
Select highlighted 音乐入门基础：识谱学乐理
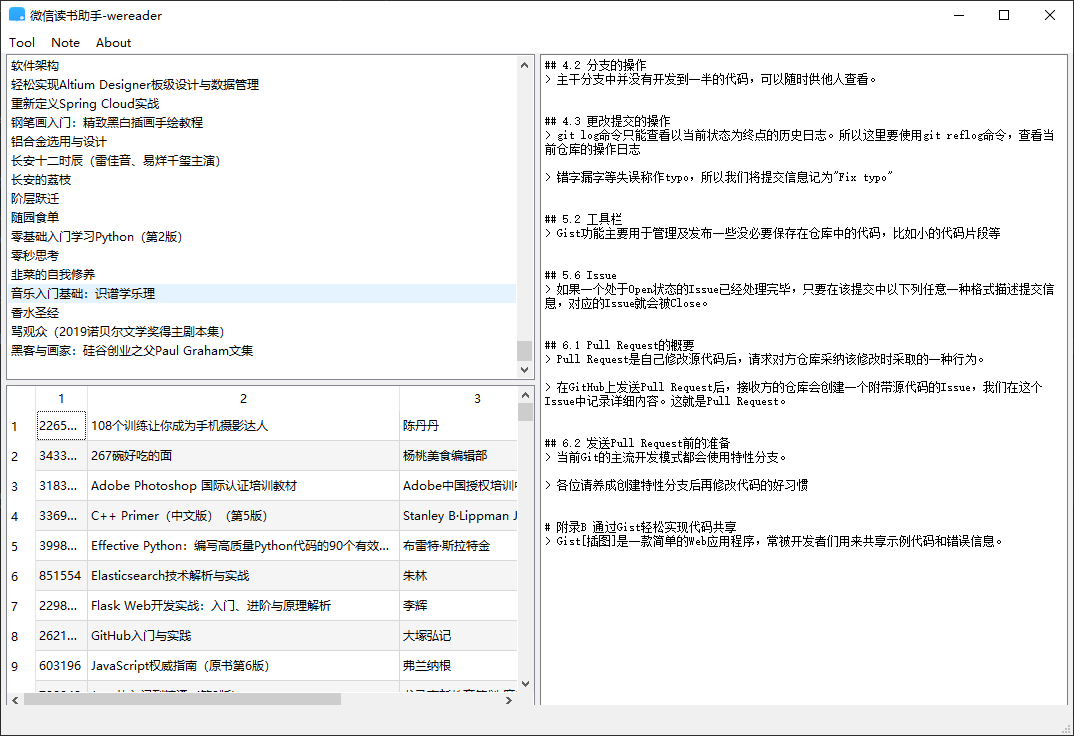262,294
